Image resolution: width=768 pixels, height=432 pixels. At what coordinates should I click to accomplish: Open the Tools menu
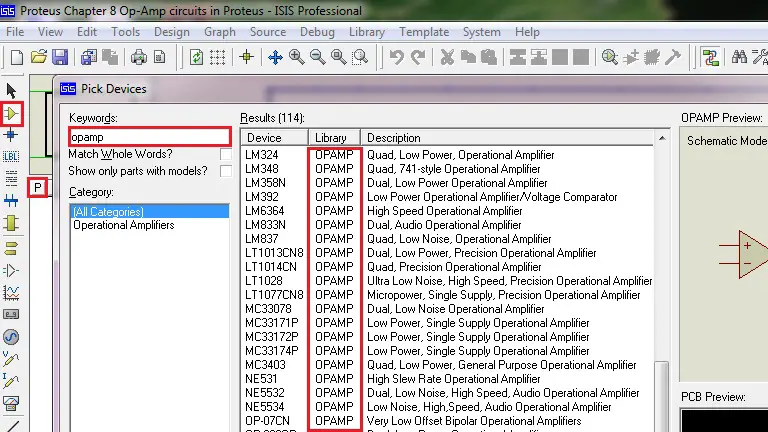125,32
